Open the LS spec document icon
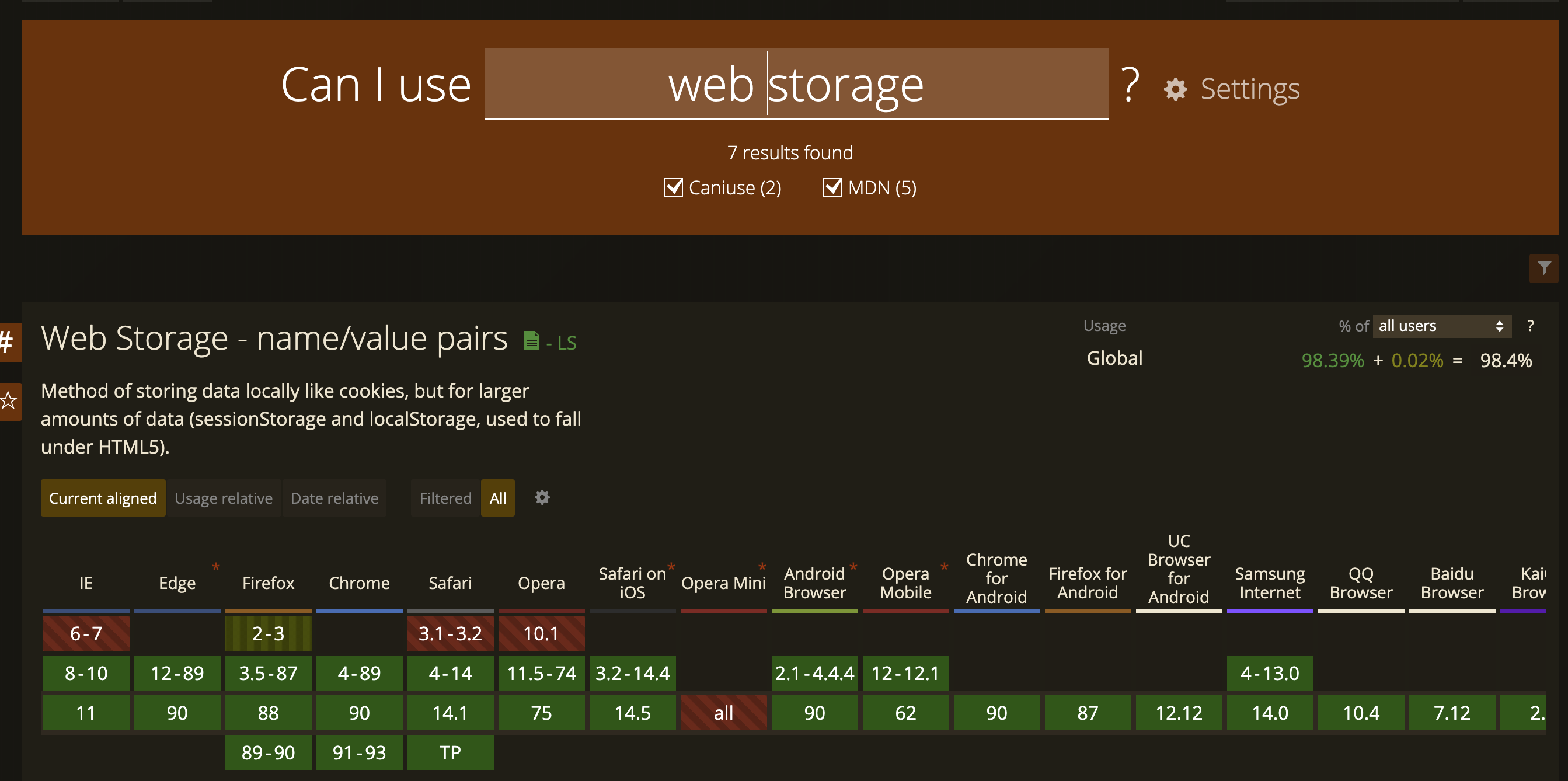Screen dimensions: 1568x781 (x=531, y=341)
